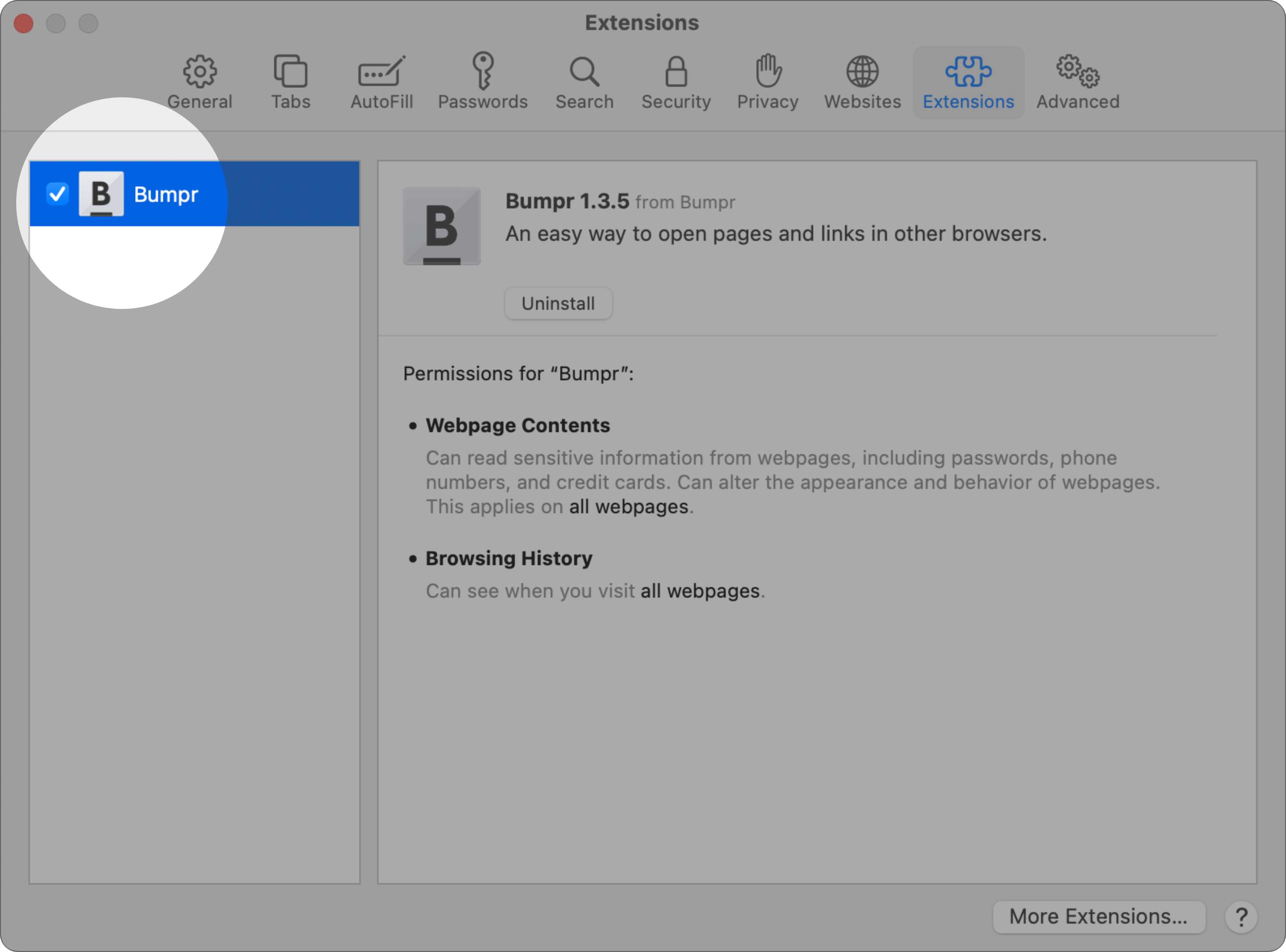Click 'Permissions for "Bumpr":' label

coord(518,373)
